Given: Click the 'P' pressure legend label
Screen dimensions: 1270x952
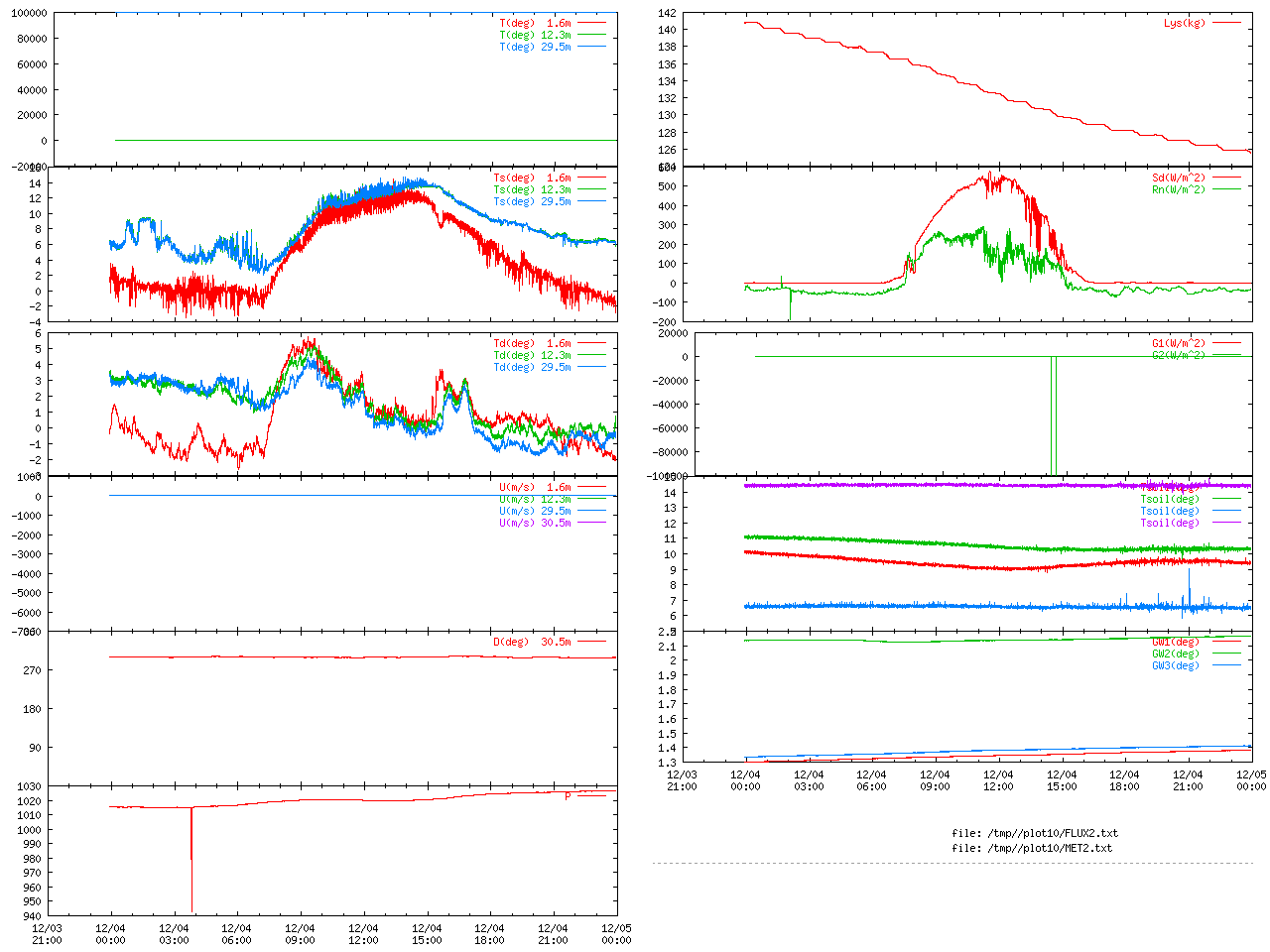Looking at the screenshot, I should point(569,796).
